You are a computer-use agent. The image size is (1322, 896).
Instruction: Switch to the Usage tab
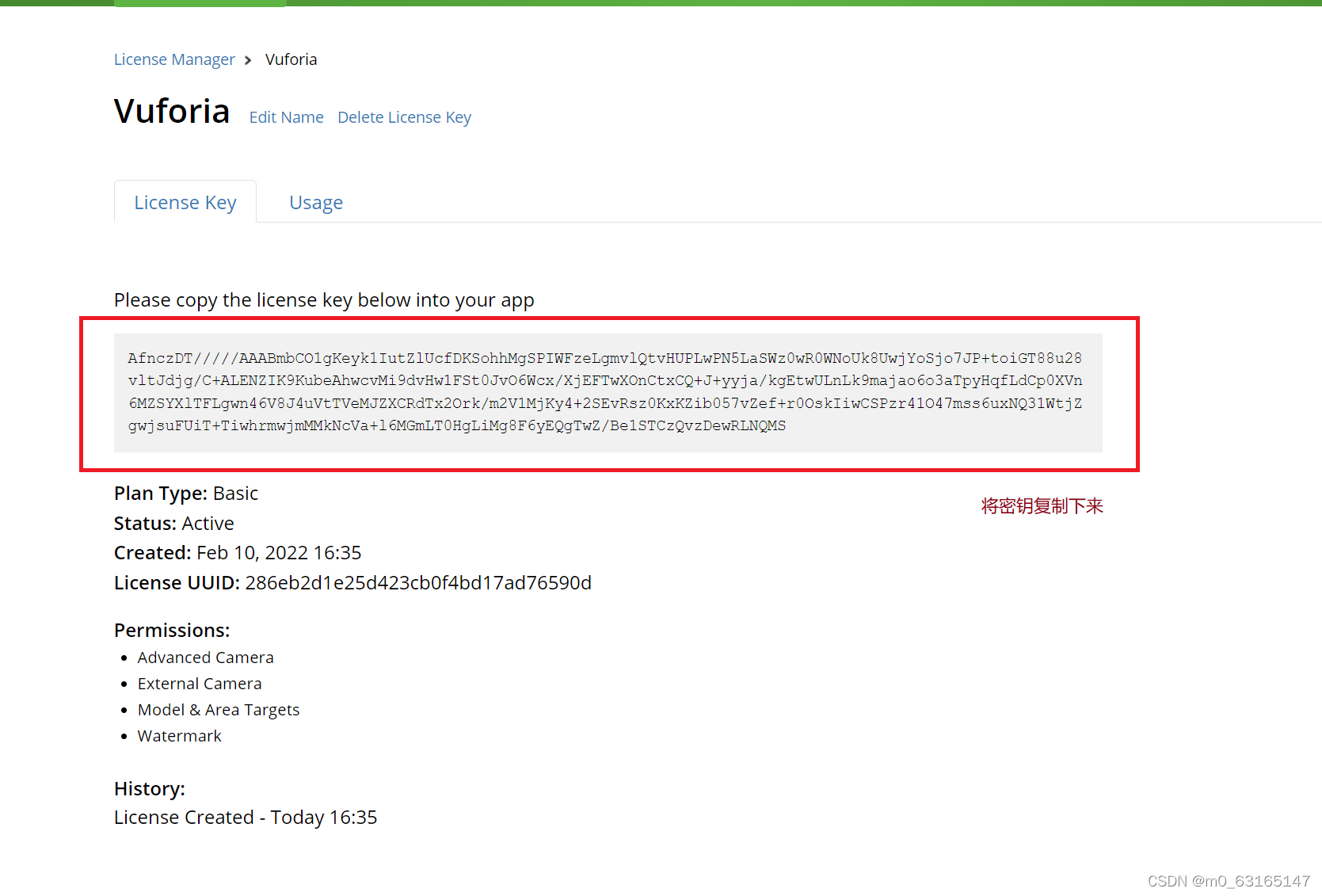316,203
